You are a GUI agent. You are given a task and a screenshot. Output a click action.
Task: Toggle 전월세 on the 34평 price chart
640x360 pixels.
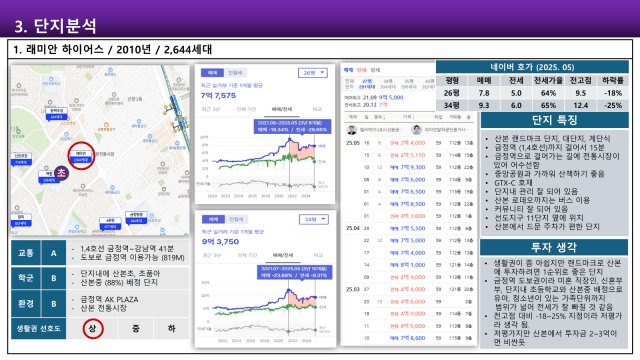tap(236, 219)
